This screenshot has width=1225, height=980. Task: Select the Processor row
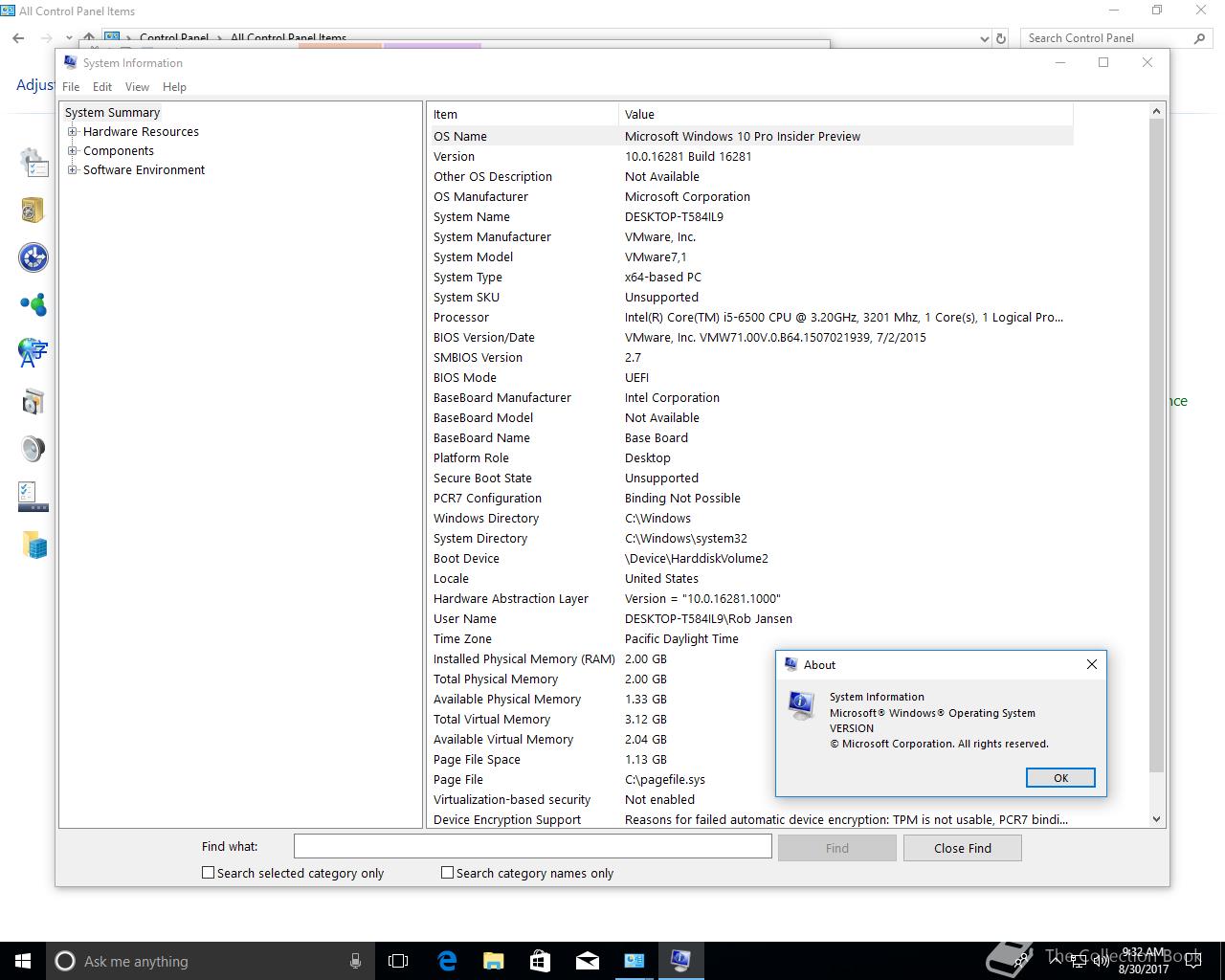tap(750, 318)
